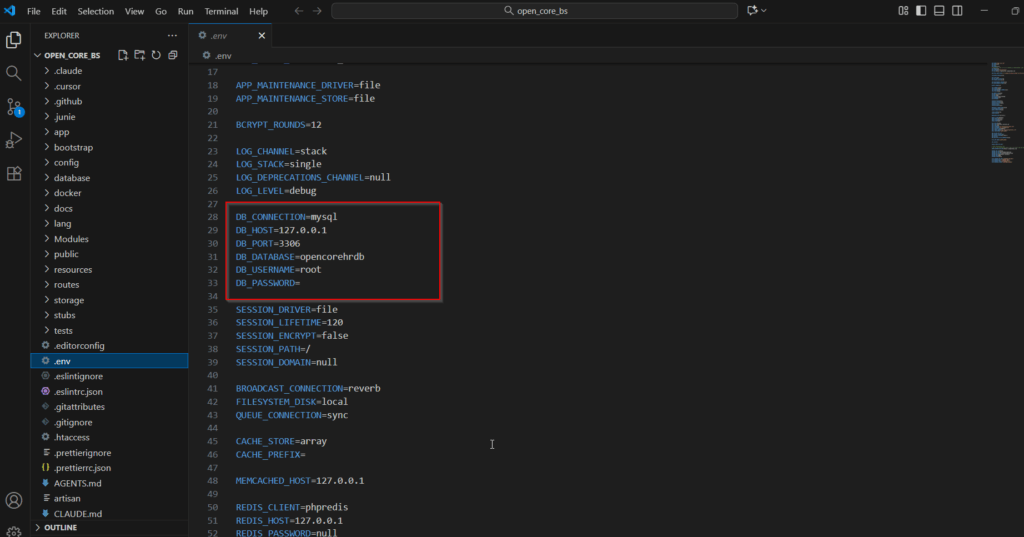Viewport: 1024px width, 537px height.
Task: Open the Extensions view
Action: [14, 173]
